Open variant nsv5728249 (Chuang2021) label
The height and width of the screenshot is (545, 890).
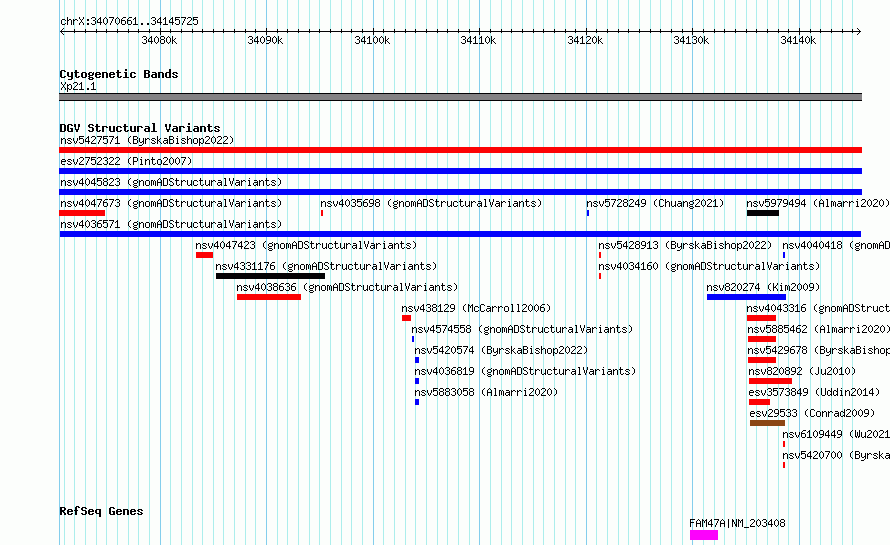pyautogui.click(x=655, y=203)
